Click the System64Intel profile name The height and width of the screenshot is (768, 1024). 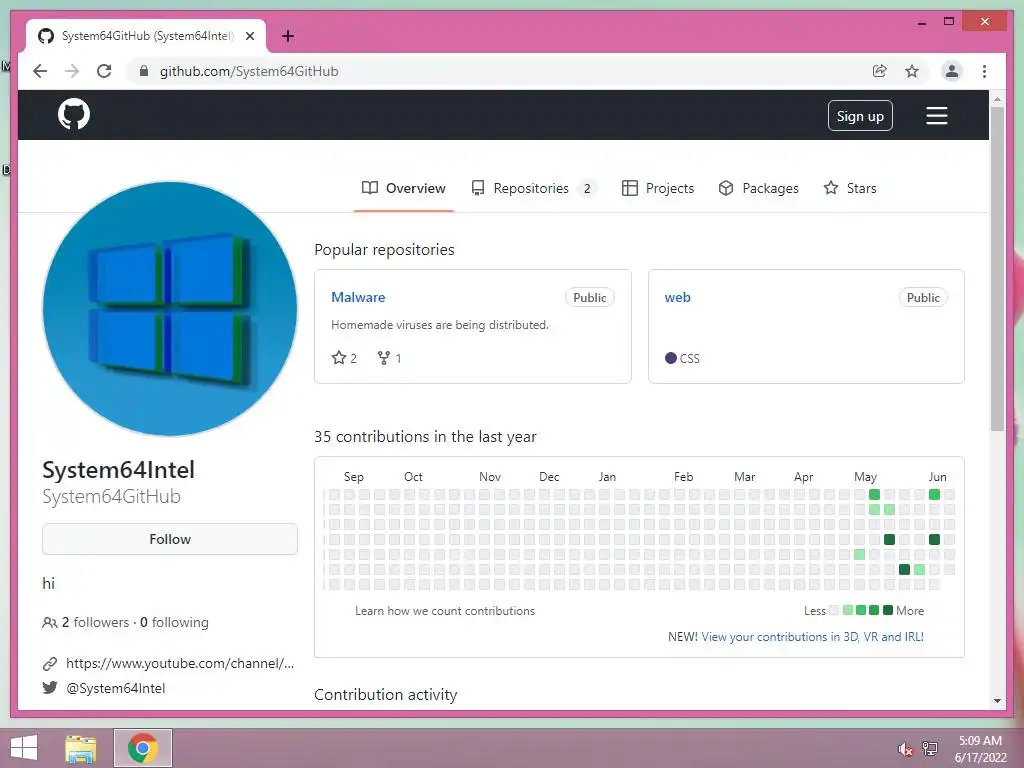coord(118,470)
